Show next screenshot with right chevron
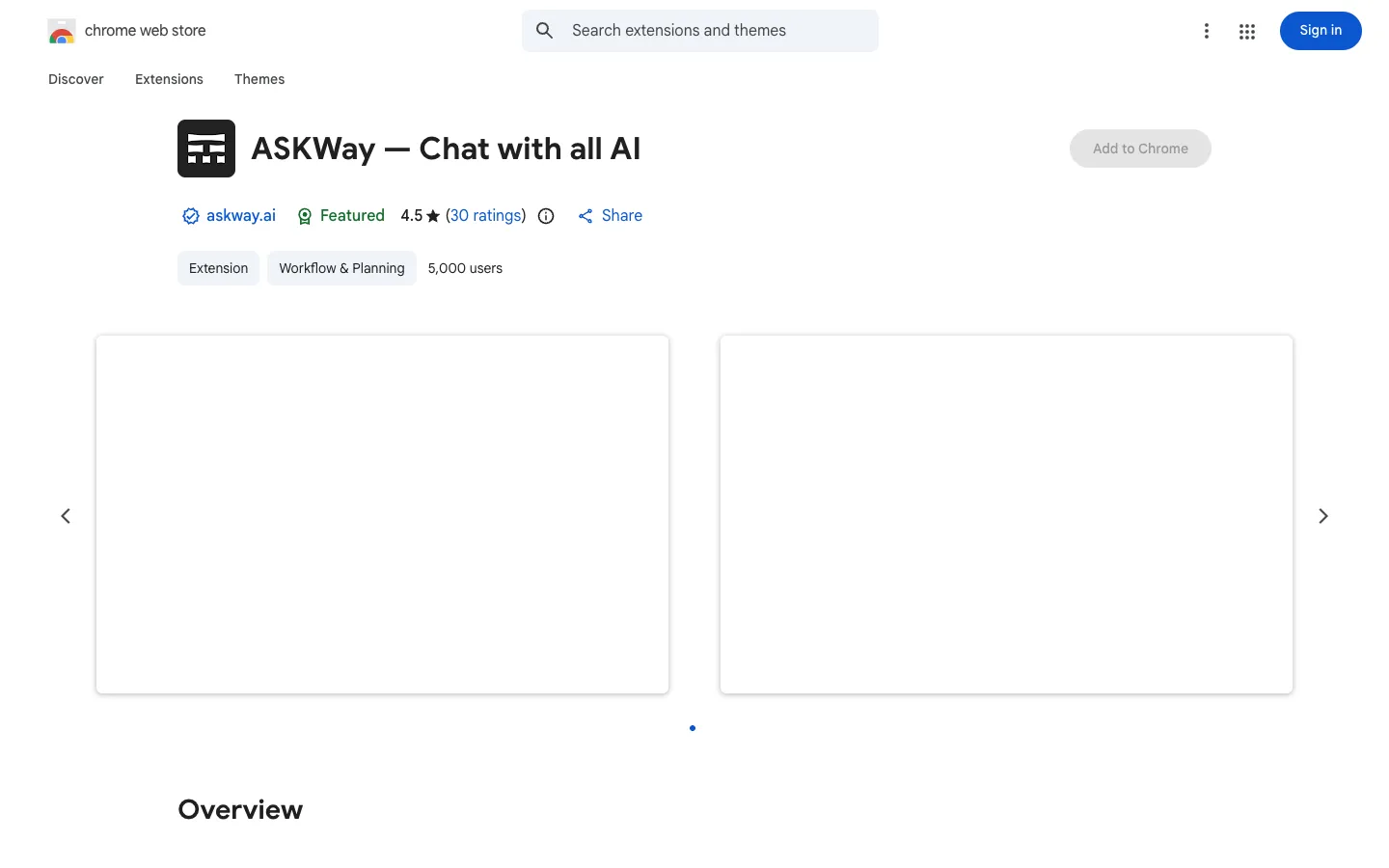Screen dimensions: 1389x868 [1323, 516]
